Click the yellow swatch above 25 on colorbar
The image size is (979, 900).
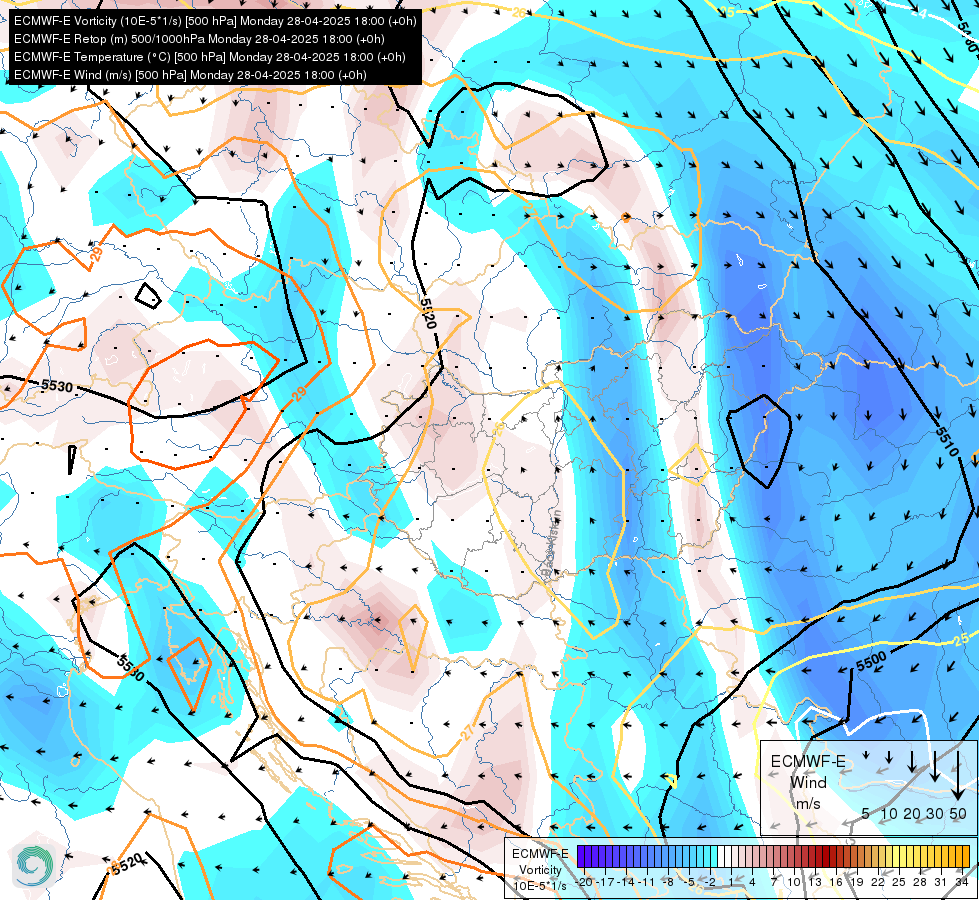point(902,856)
